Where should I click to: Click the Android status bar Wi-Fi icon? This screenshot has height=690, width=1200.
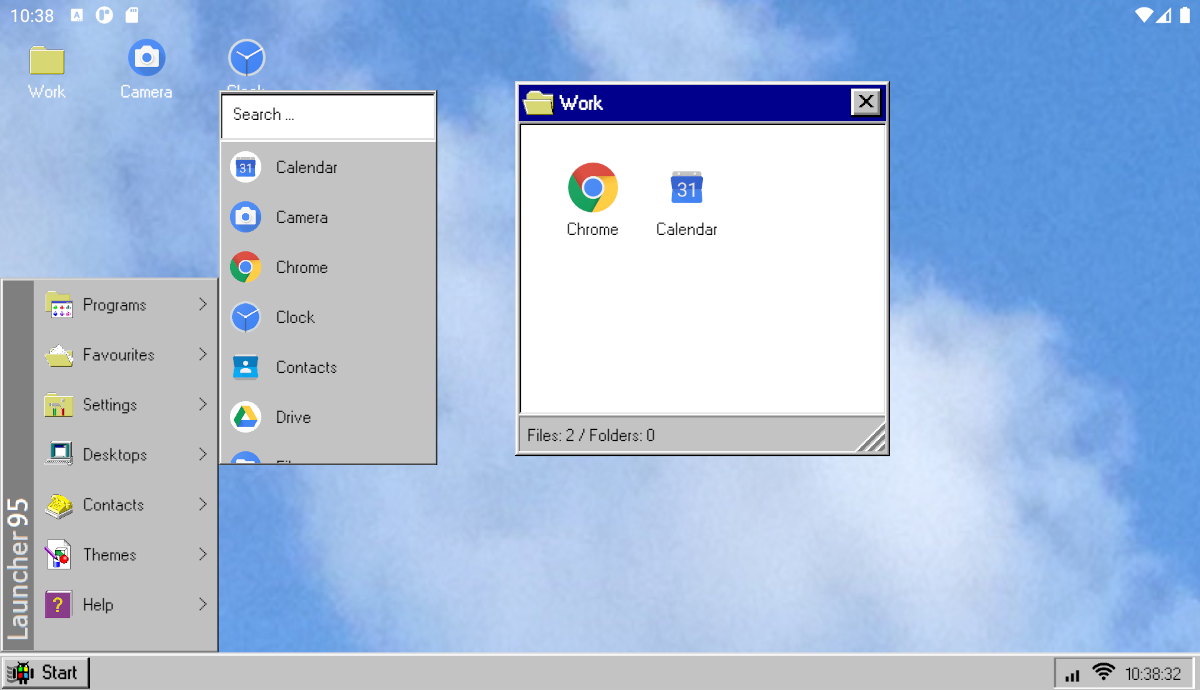[1145, 15]
